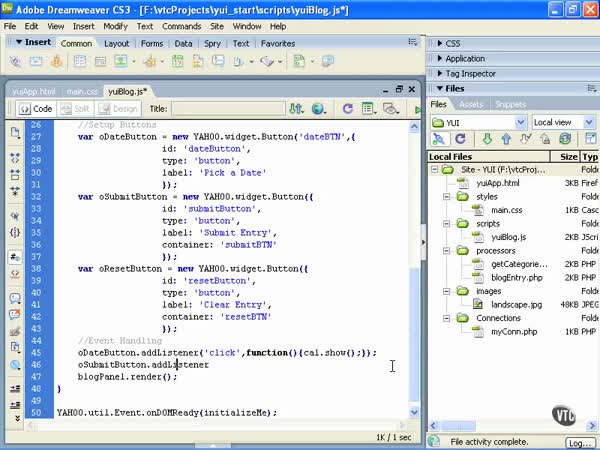Click the Email Link icon

click(37, 62)
